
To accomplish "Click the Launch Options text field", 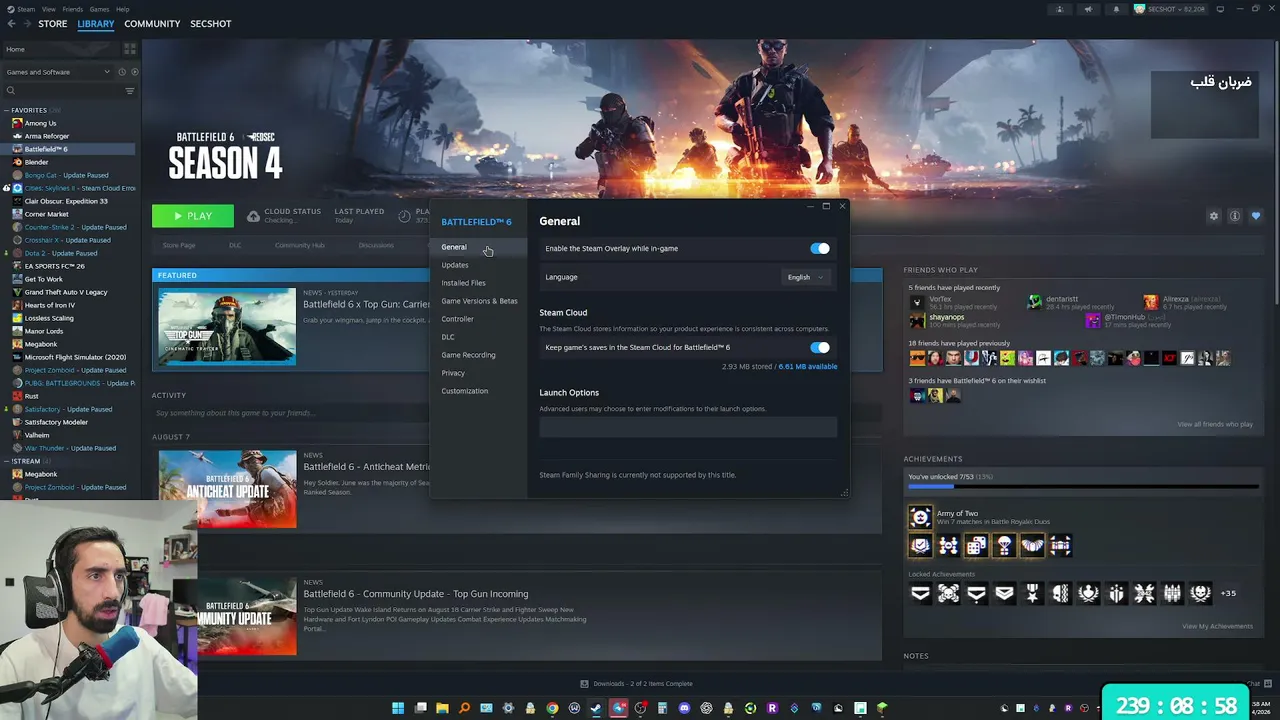I will tap(688, 427).
